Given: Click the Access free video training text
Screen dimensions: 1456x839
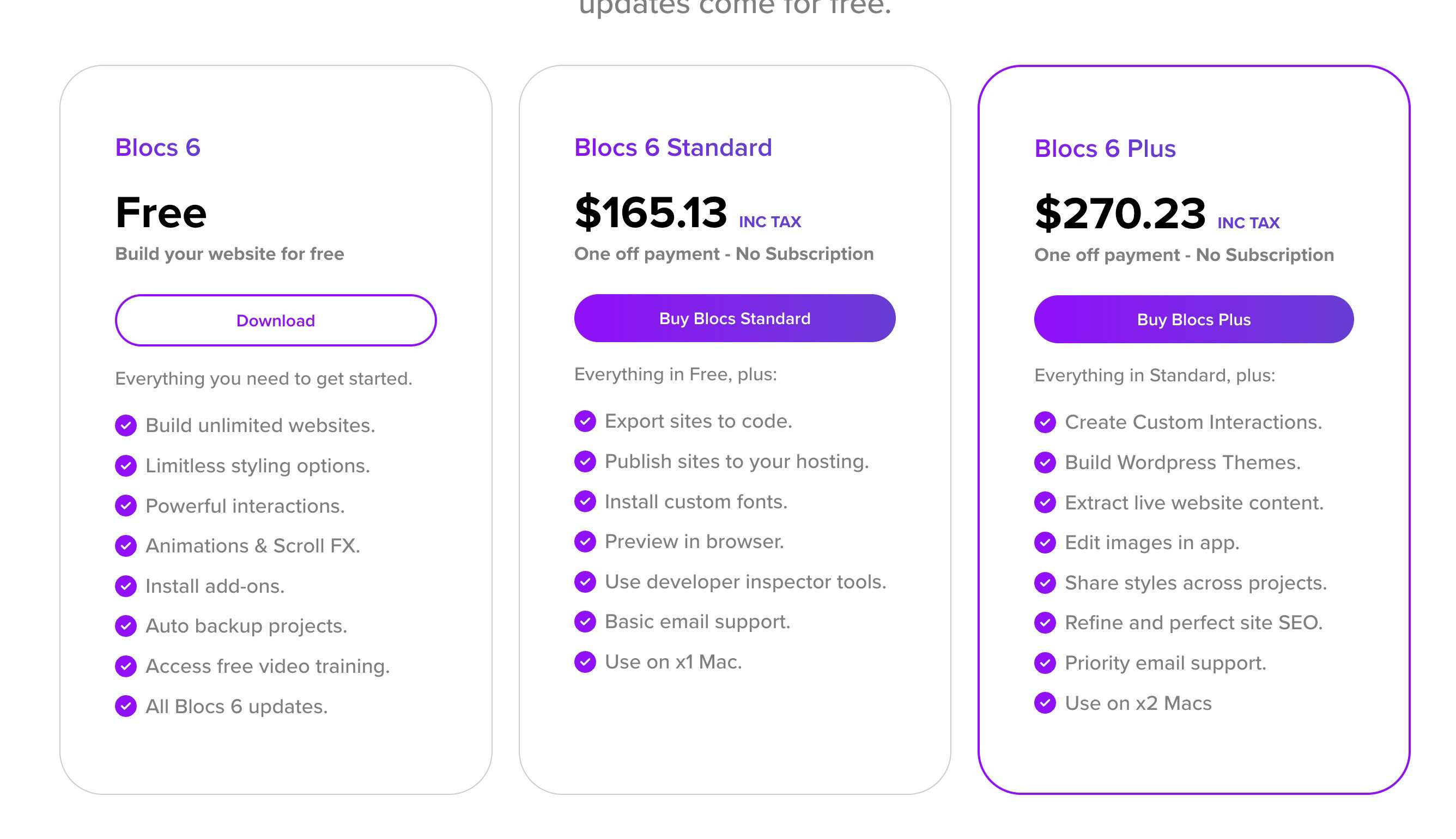Looking at the screenshot, I should tap(268, 666).
